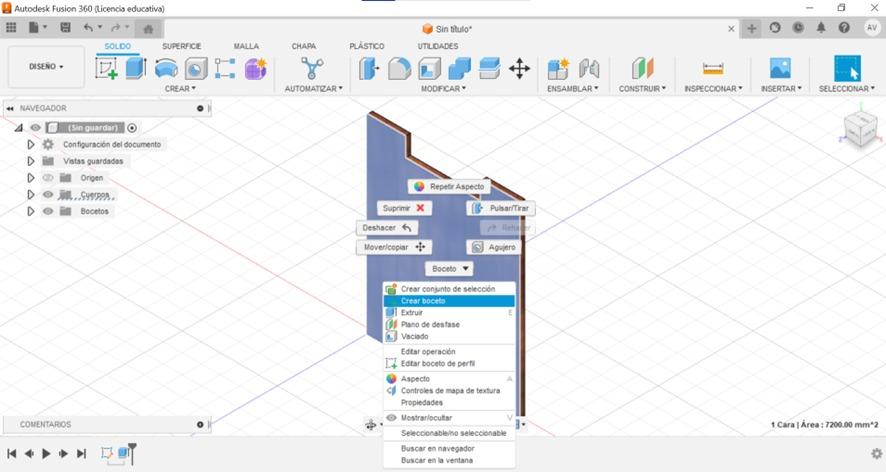This screenshot has width=886, height=472.
Task: Choose Vaciado in context menu
Action: (449, 336)
